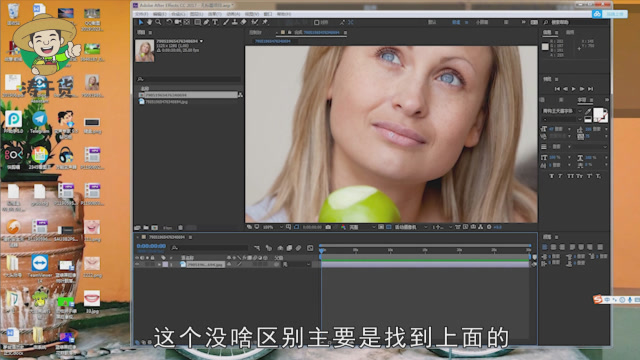Go to the first frame in Preview panel

[x=557, y=89]
